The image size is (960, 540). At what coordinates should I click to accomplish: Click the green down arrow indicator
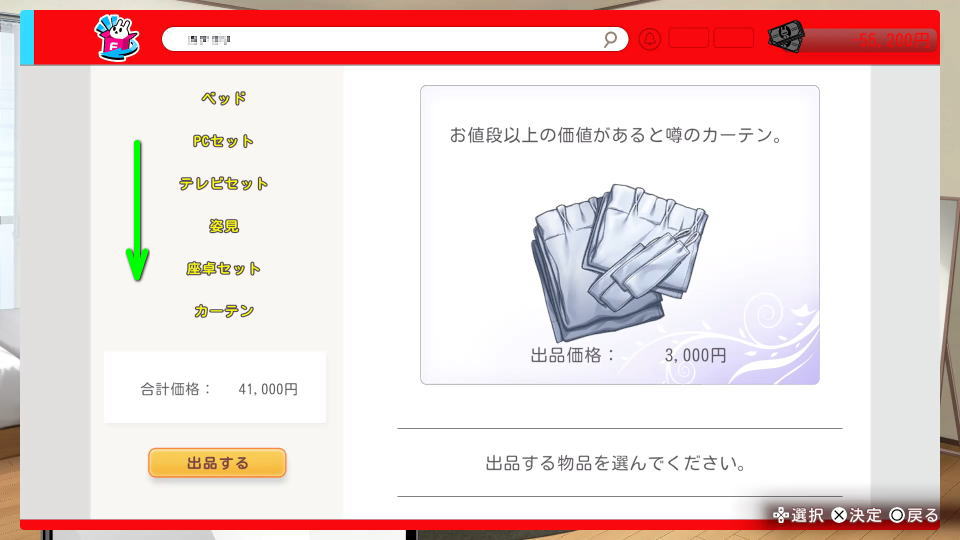(137, 211)
